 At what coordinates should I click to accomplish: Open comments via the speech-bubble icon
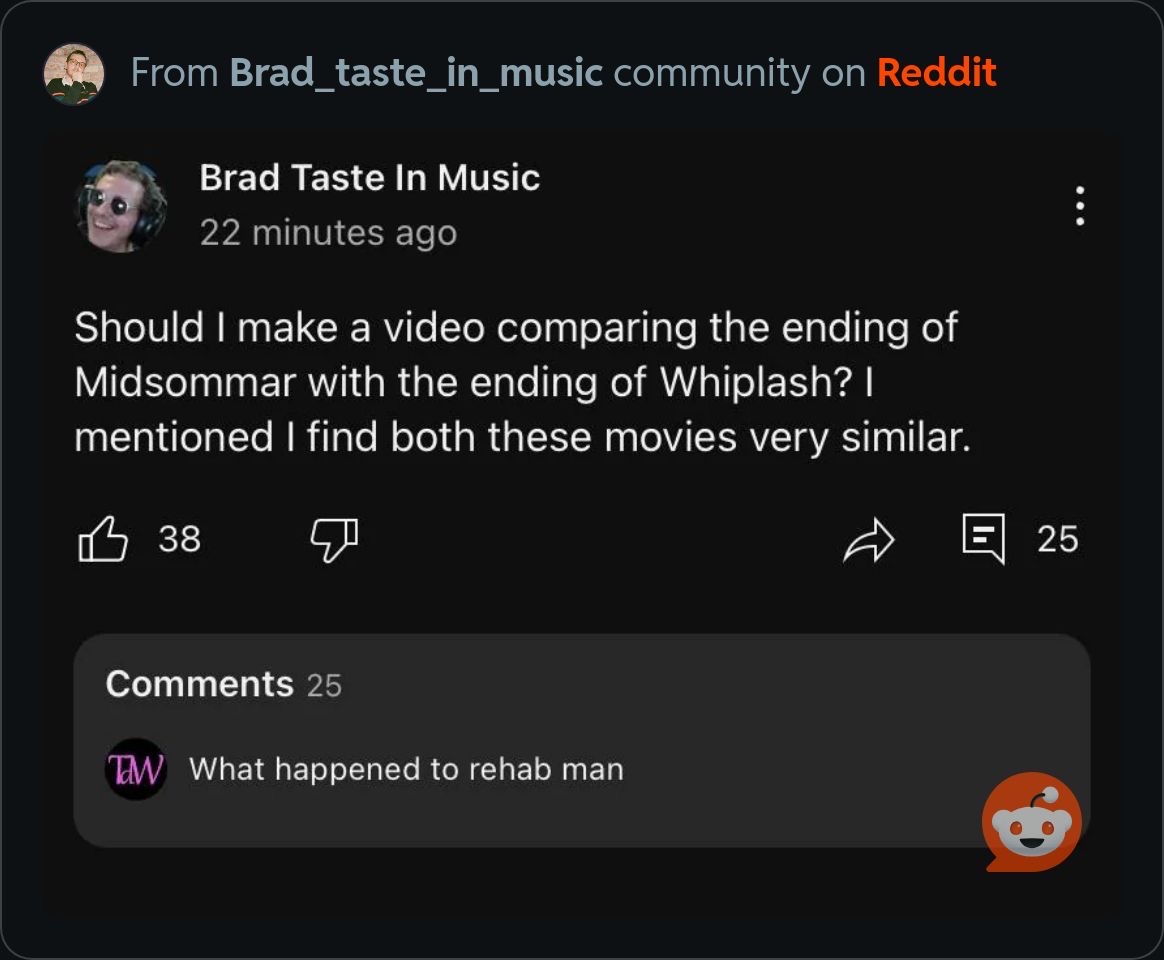tap(984, 538)
